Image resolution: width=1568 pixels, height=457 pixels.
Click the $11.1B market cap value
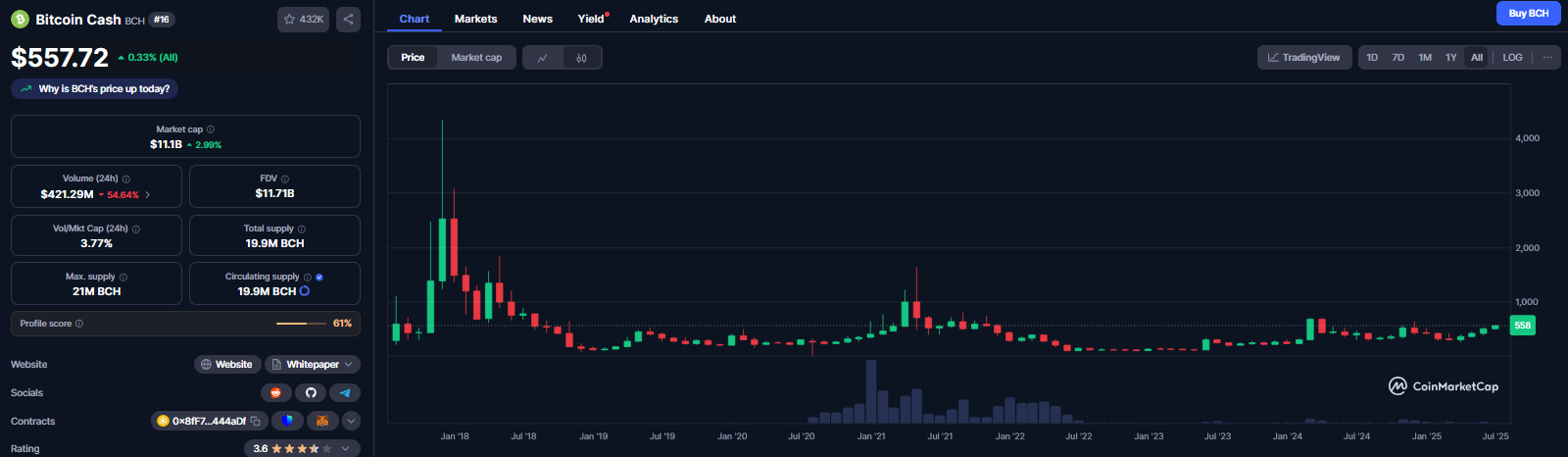166,144
